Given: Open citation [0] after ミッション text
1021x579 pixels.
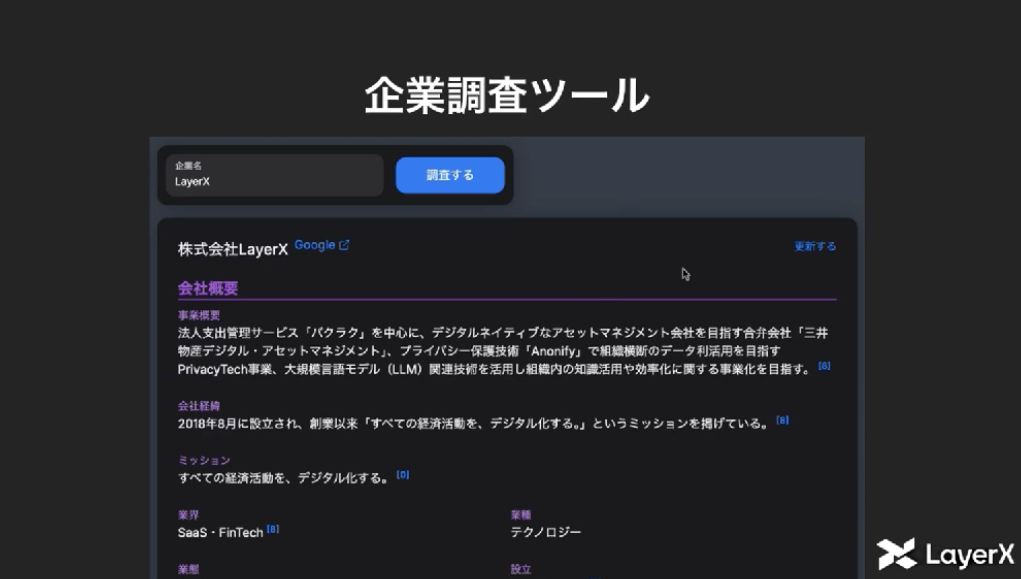Looking at the screenshot, I should (x=402, y=475).
